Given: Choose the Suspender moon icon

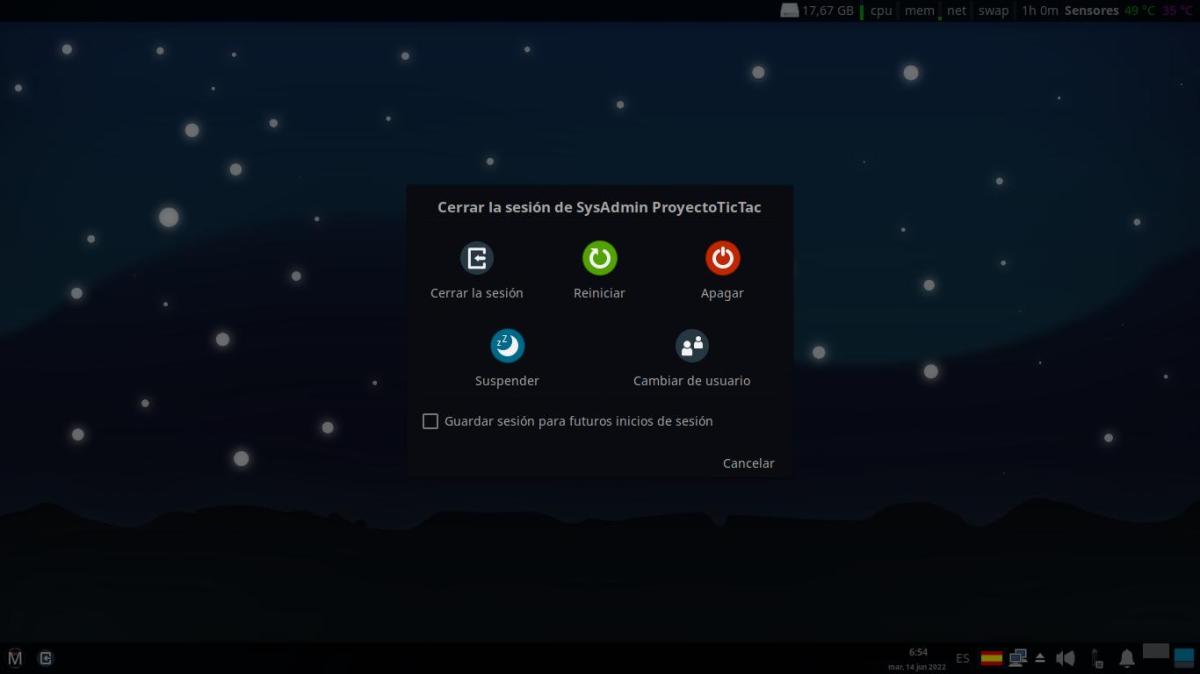Looking at the screenshot, I should tap(507, 347).
